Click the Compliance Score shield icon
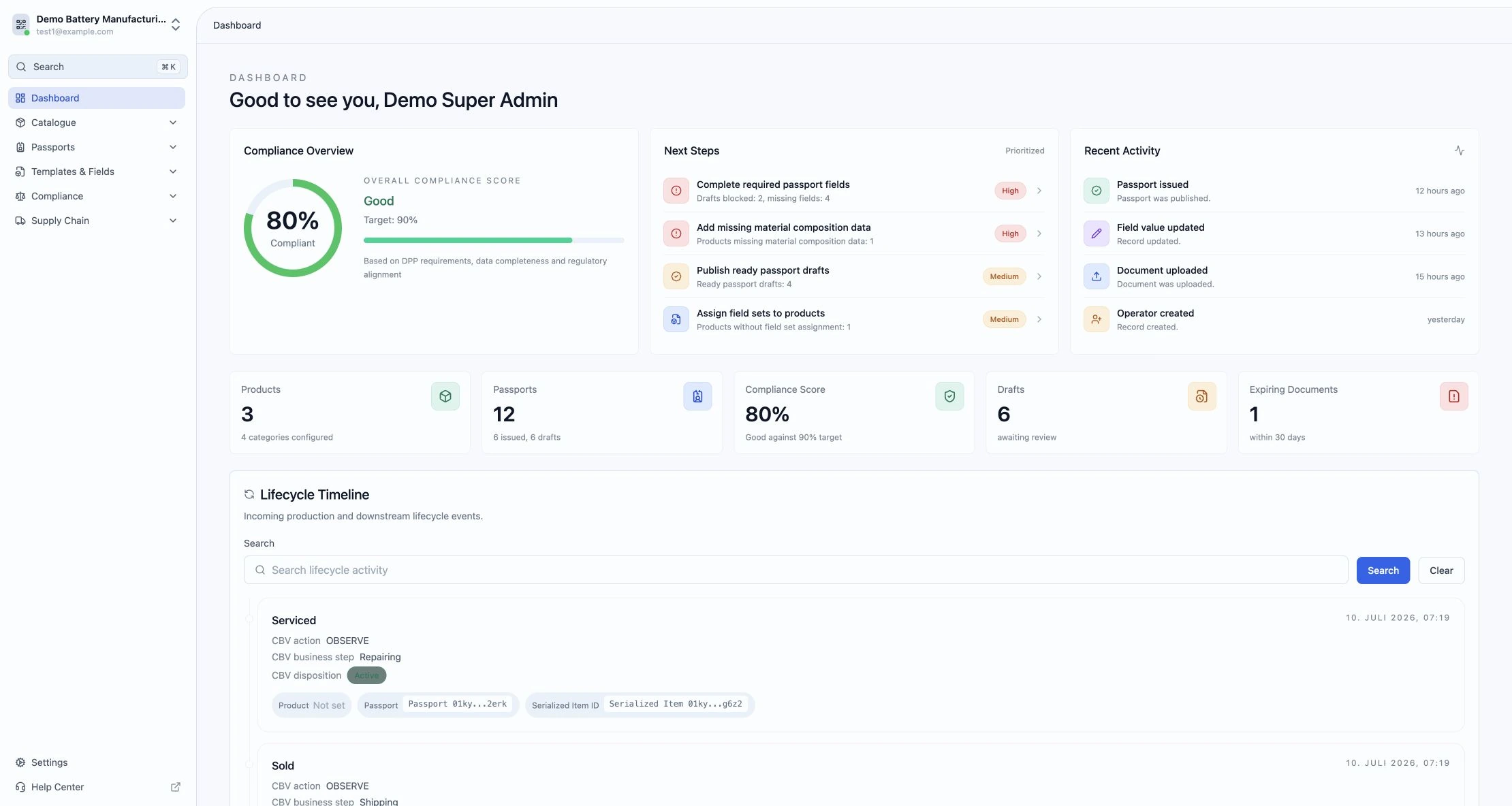The width and height of the screenshot is (1512, 806). 949,396
